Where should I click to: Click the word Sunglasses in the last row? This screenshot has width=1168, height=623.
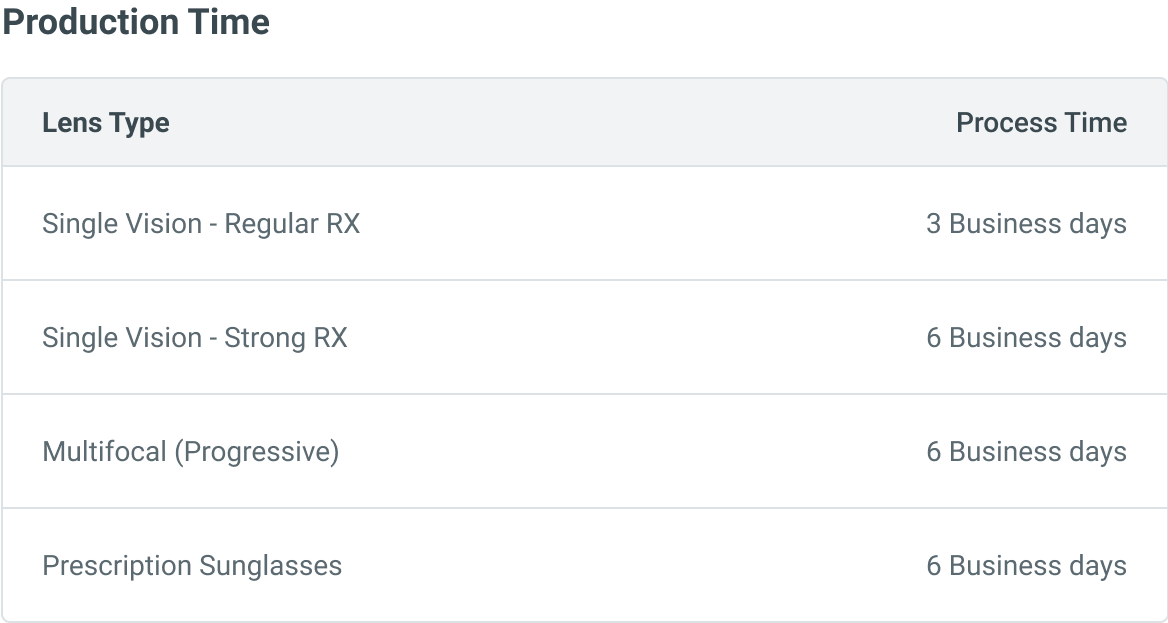[271, 566]
